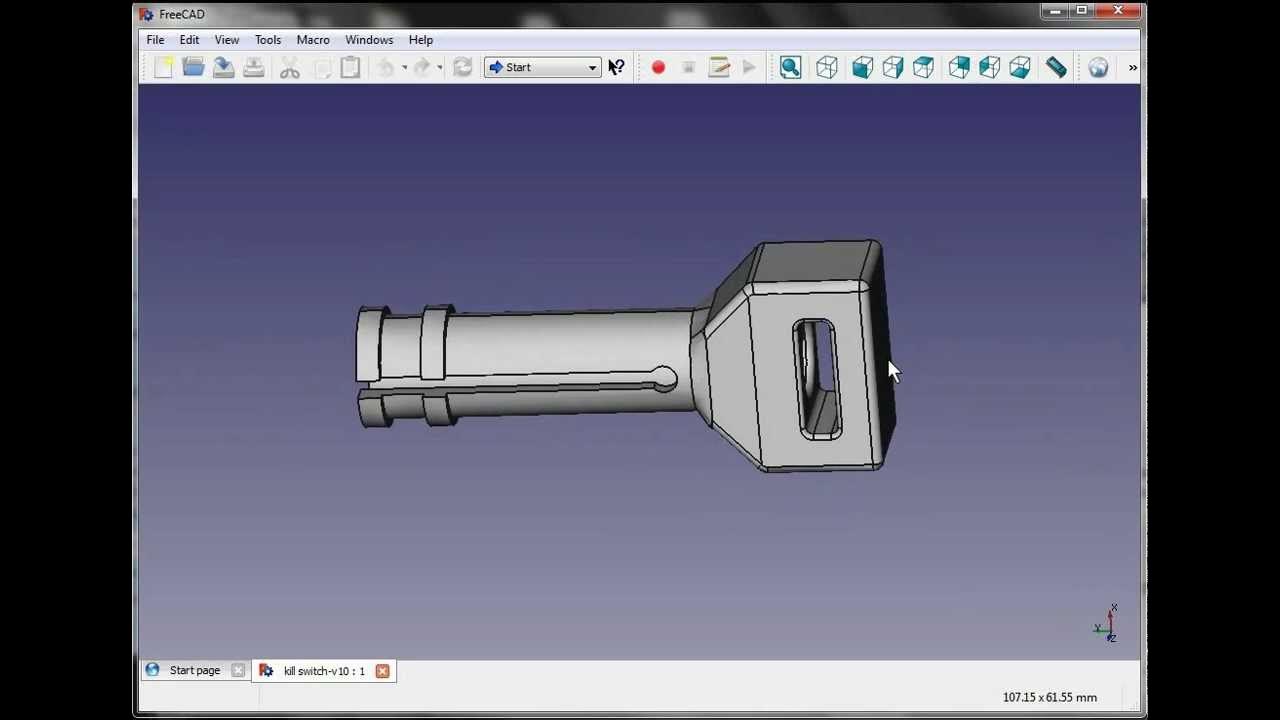Close the Start page tab
Viewport: 1280px width, 720px height.
coord(238,671)
